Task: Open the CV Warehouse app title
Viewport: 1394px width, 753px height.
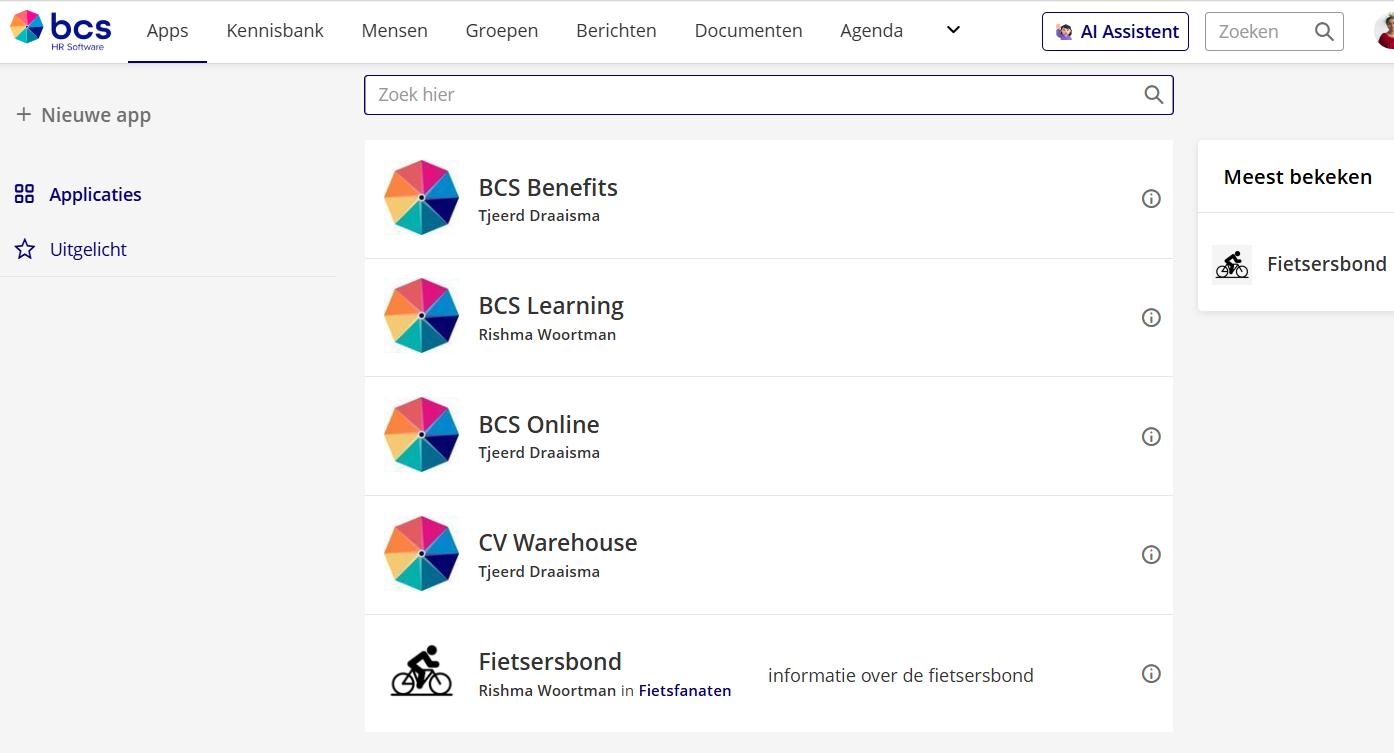Action: [x=558, y=542]
